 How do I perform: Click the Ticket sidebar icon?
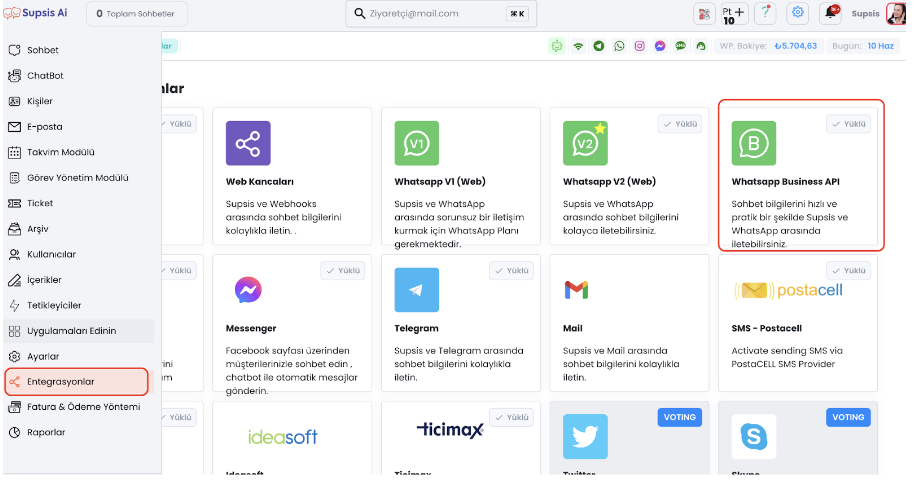[15, 203]
